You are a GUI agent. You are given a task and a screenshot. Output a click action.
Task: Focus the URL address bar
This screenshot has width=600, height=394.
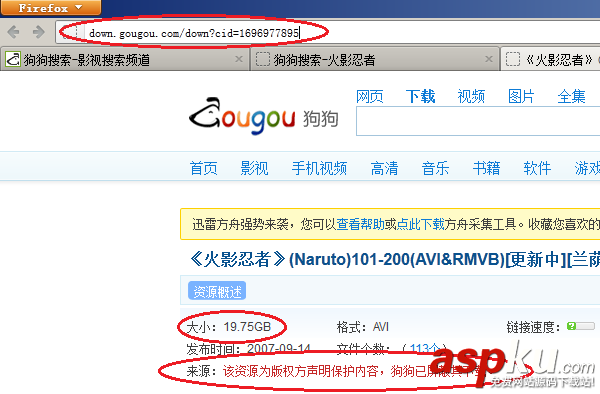point(329,33)
